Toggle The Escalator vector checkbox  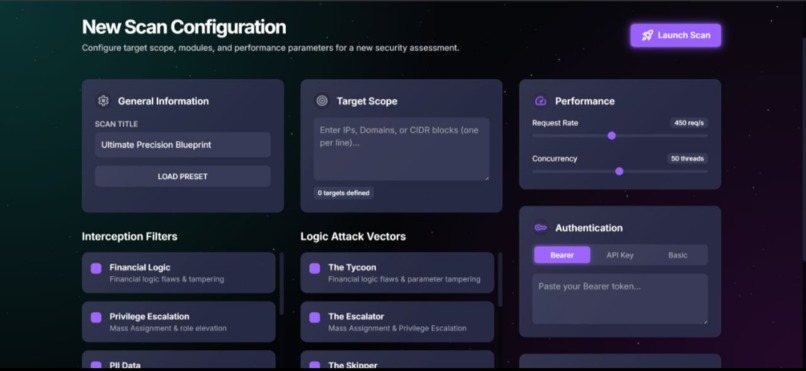315,318
